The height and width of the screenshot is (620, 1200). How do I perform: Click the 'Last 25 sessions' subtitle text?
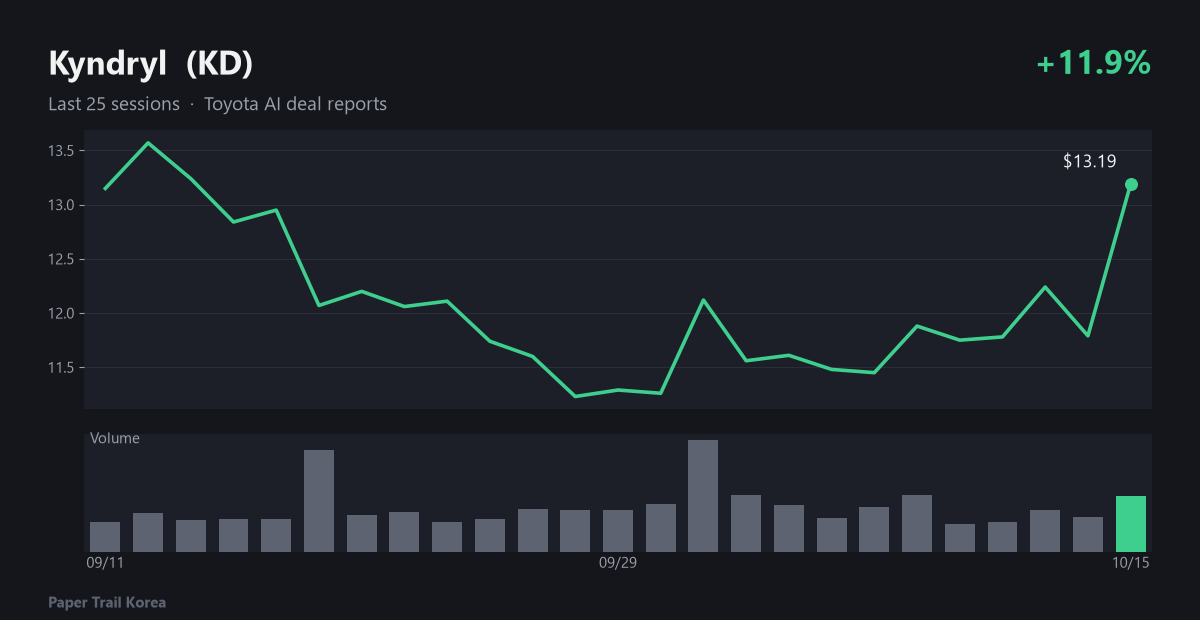click(x=114, y=104)
